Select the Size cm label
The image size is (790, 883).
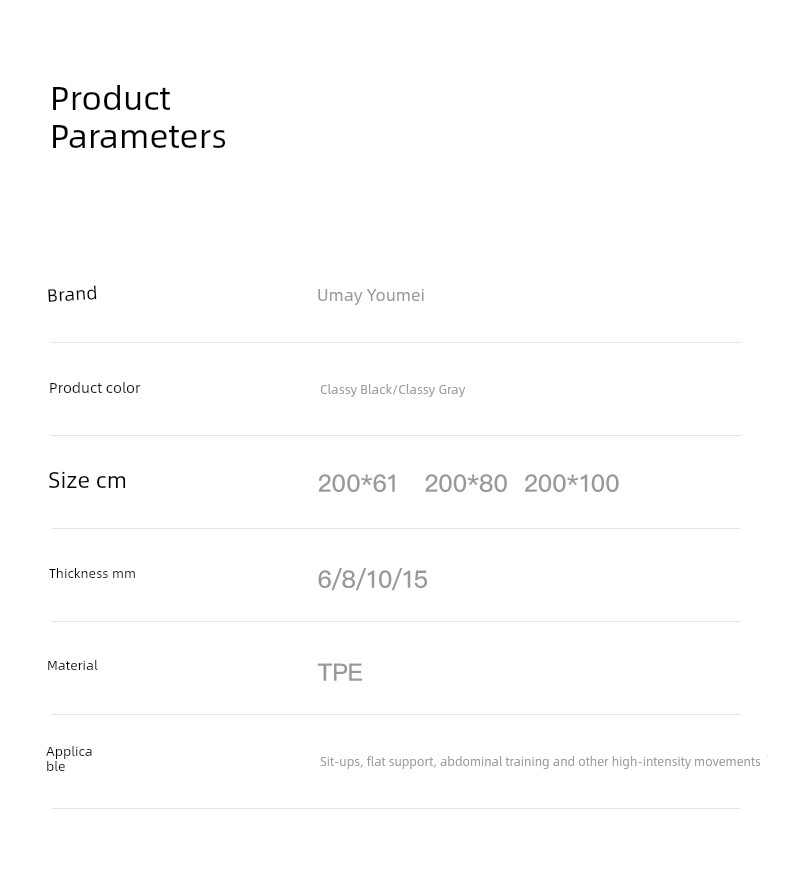[87, 480]
